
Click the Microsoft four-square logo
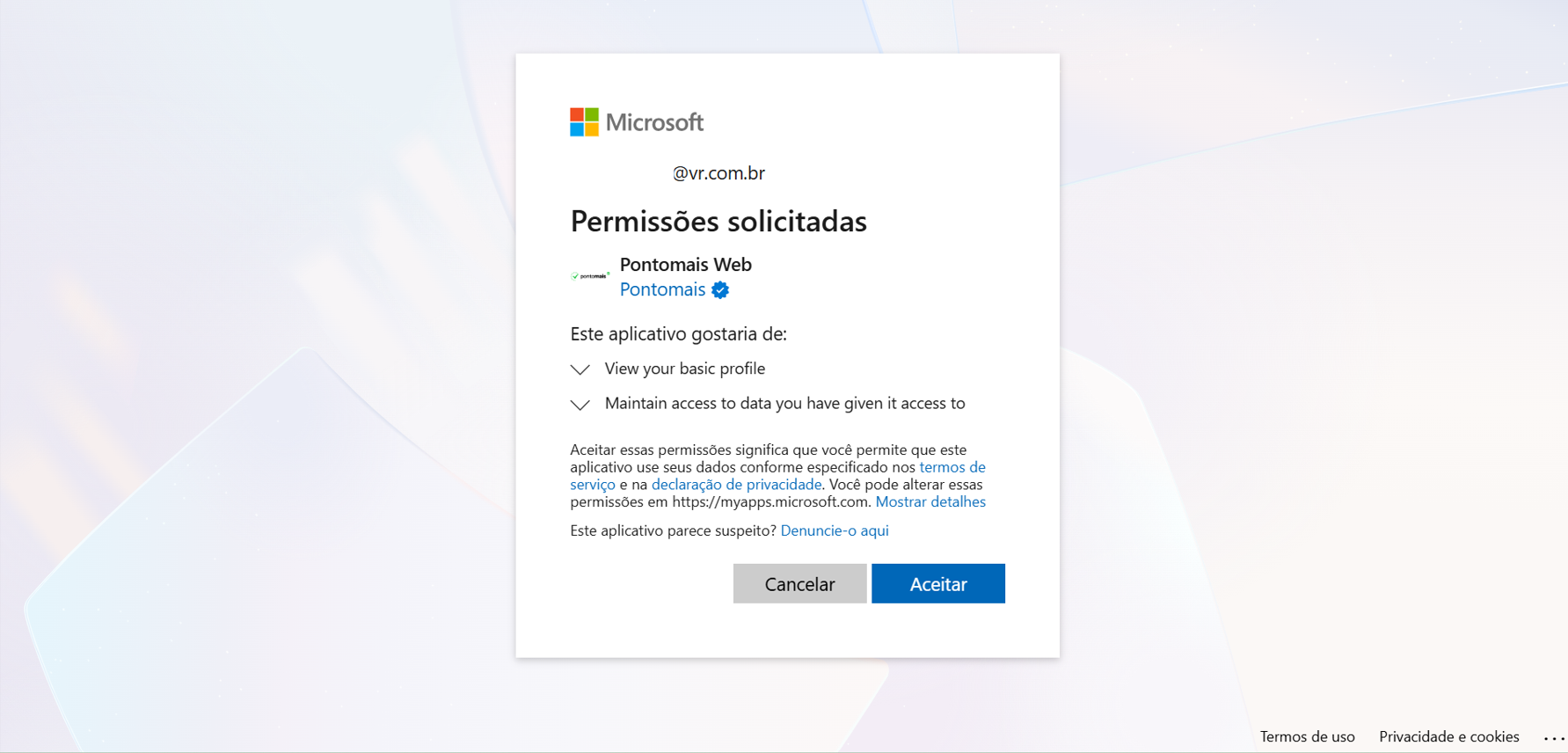click(x=584, y=122)
